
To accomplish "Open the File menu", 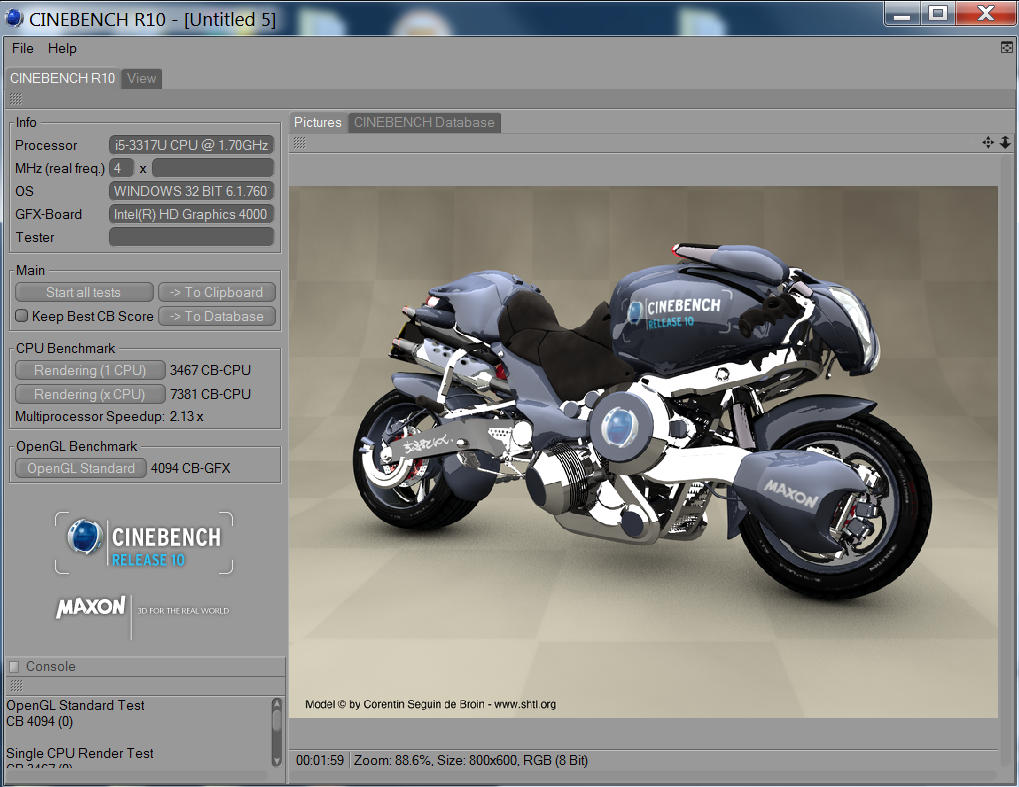I will [22, 48].
